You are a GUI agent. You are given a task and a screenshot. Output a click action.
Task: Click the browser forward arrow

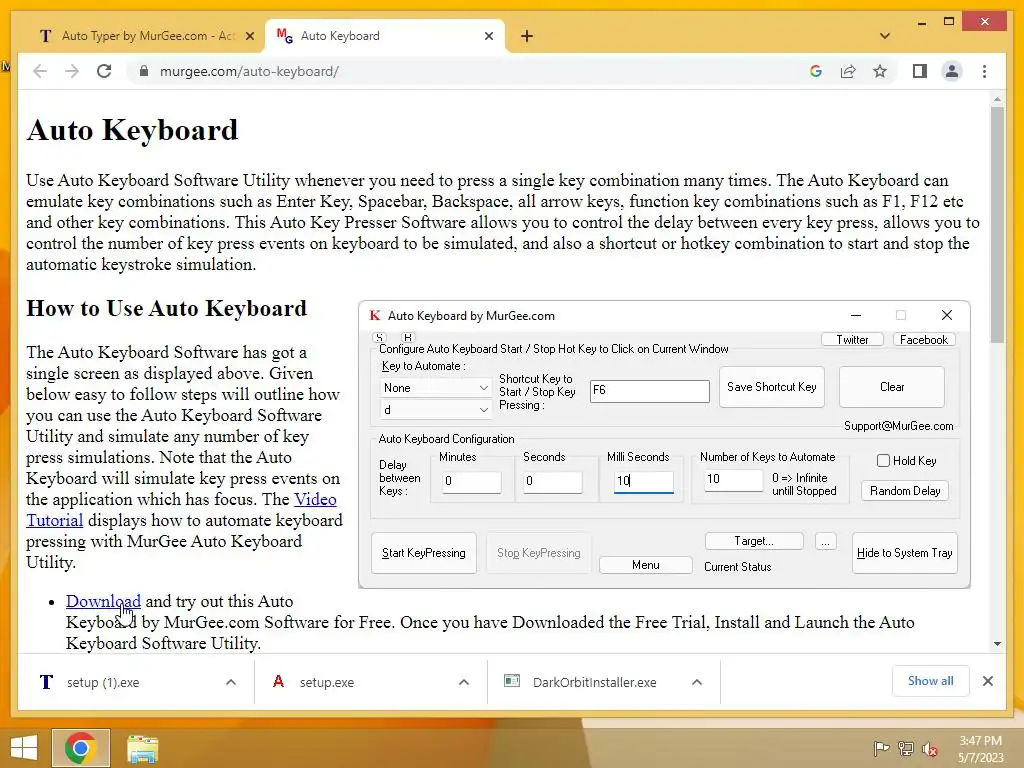coord(72,71)
